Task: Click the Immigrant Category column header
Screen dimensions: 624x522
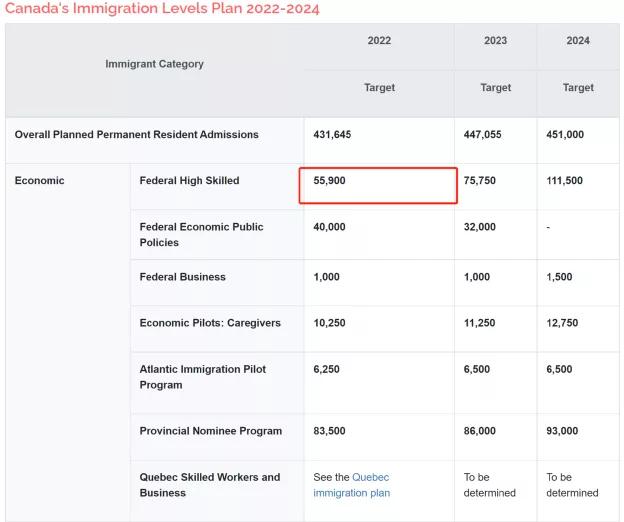Action: [x=154, y=64]
